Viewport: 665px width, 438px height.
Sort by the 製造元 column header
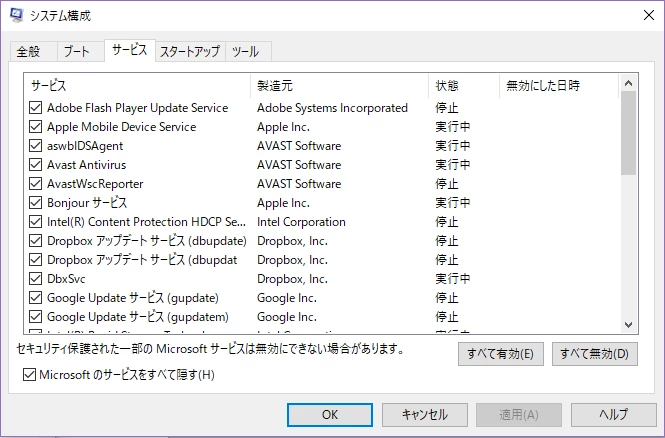tap(340, 86)
